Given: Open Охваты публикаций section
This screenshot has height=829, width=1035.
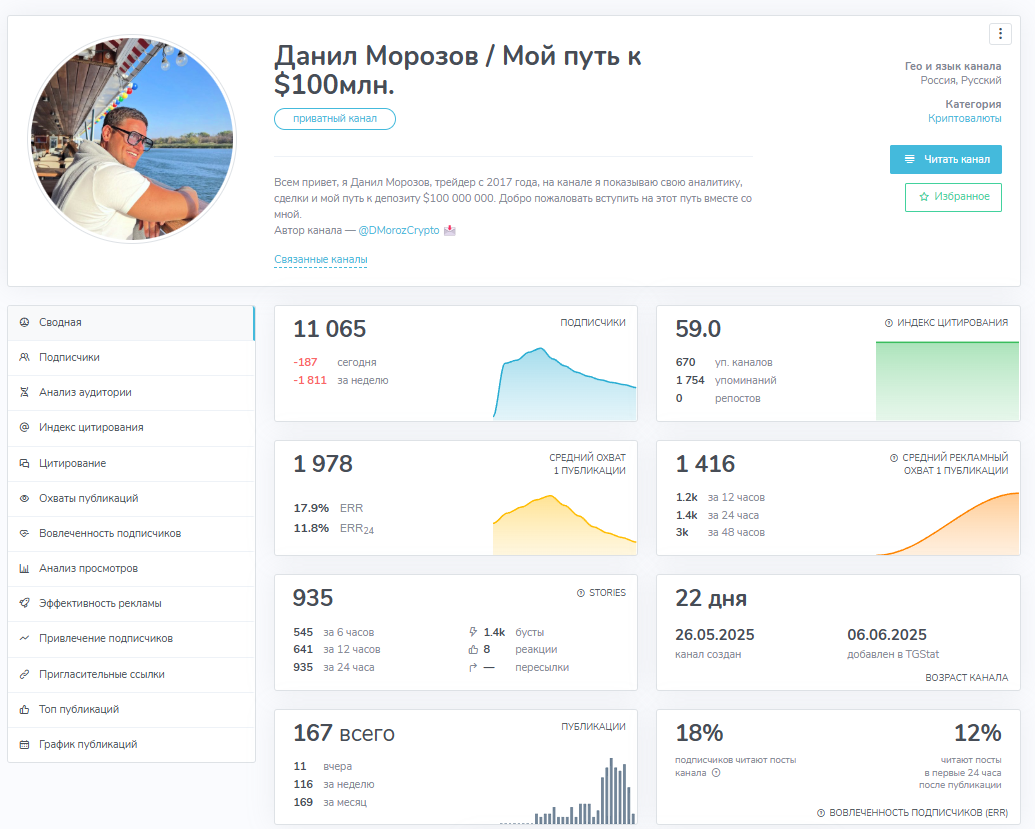Looking at the screenshot, I should pos(131,498).
